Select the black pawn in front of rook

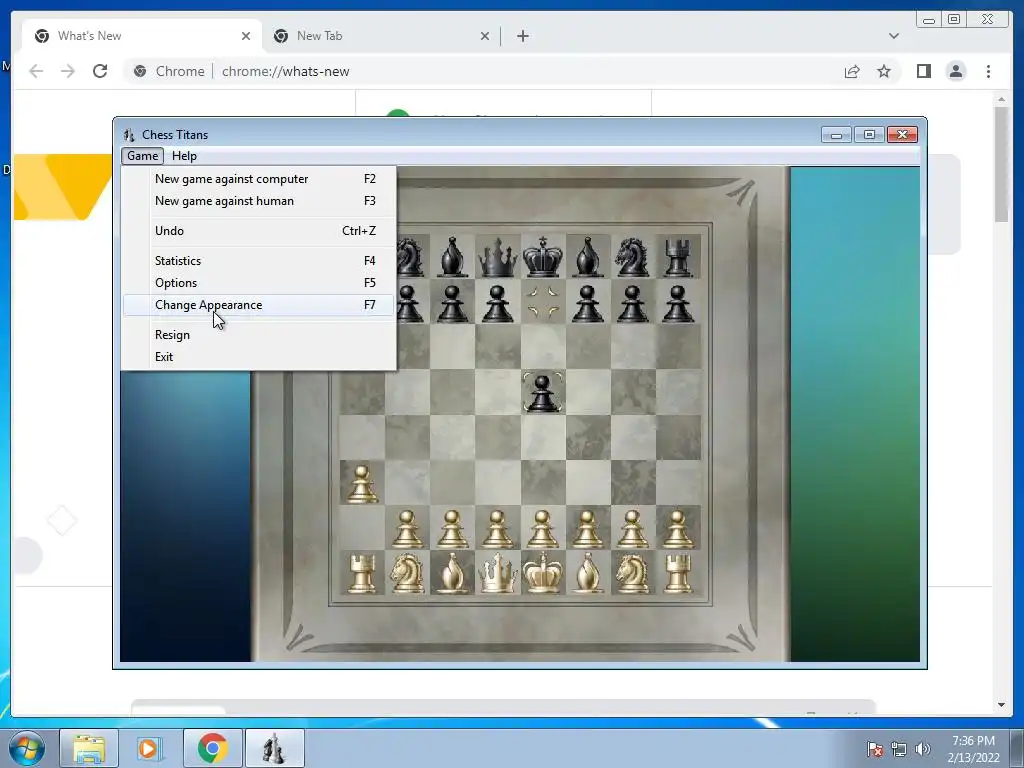click(x=678, y=304)
